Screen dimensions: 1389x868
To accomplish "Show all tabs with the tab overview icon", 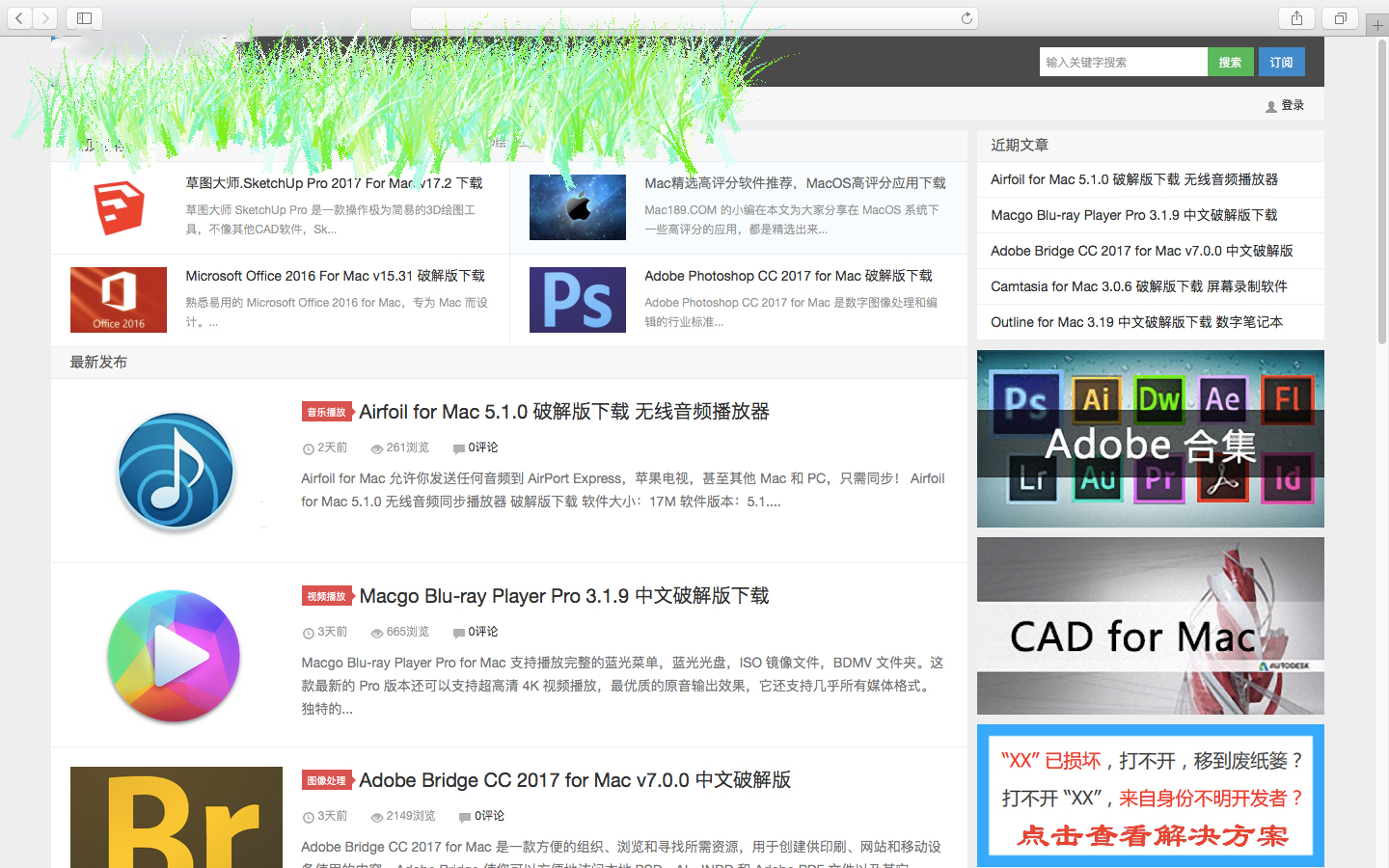I will [1341, 18].
